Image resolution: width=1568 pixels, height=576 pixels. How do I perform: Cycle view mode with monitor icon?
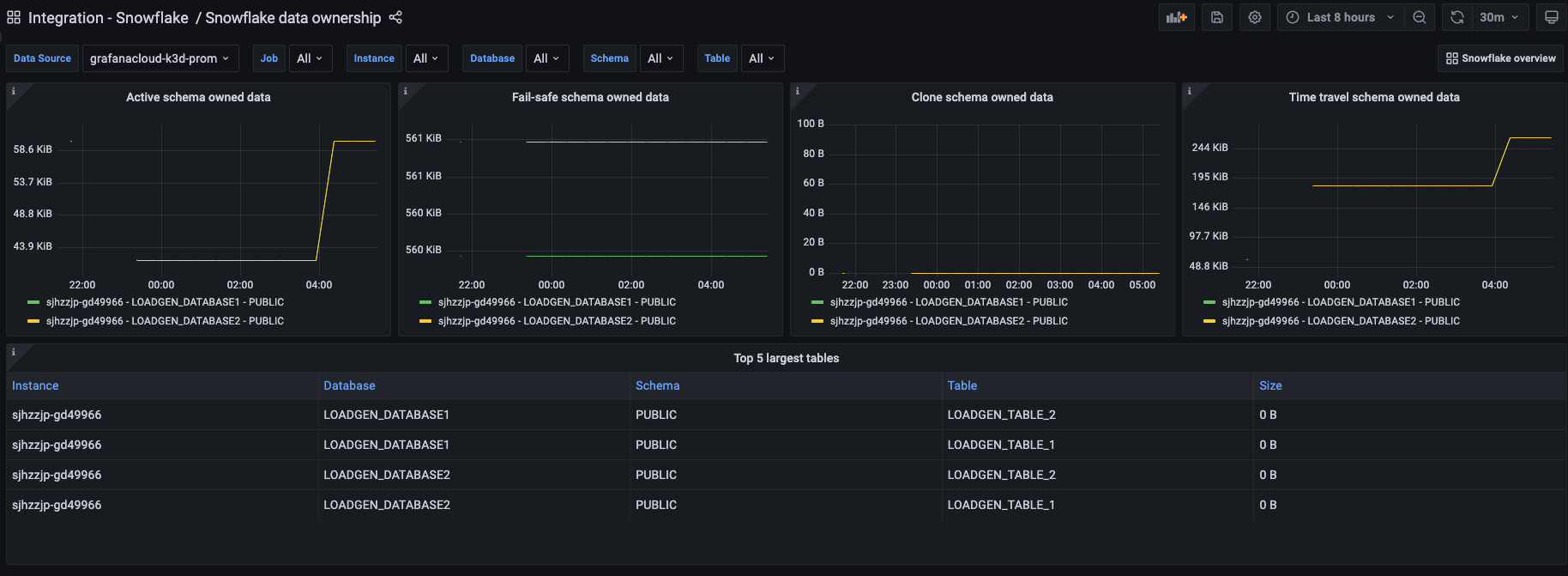[1551, 17]
